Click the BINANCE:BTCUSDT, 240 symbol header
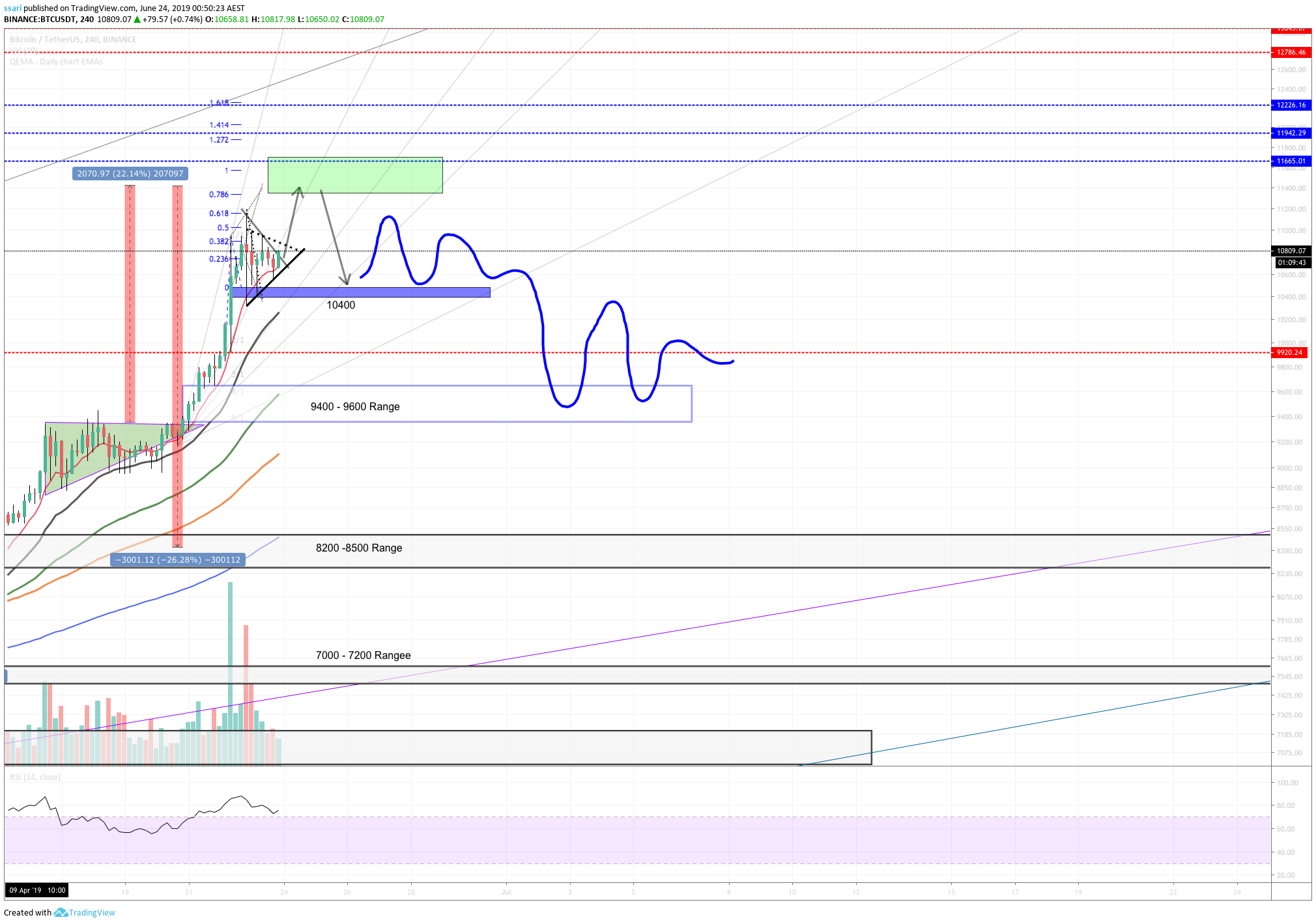 coord(49,19)
